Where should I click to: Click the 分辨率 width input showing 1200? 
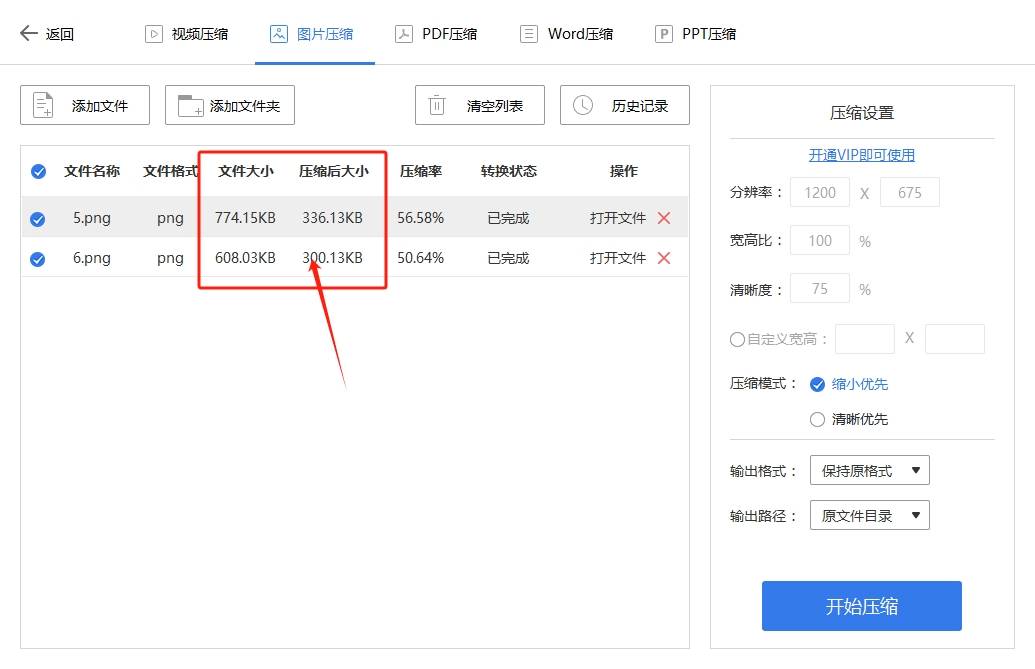coord(820,192)
